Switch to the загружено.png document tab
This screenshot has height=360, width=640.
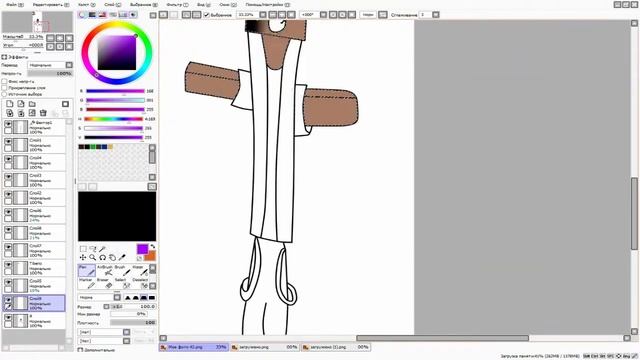[264, 347]
